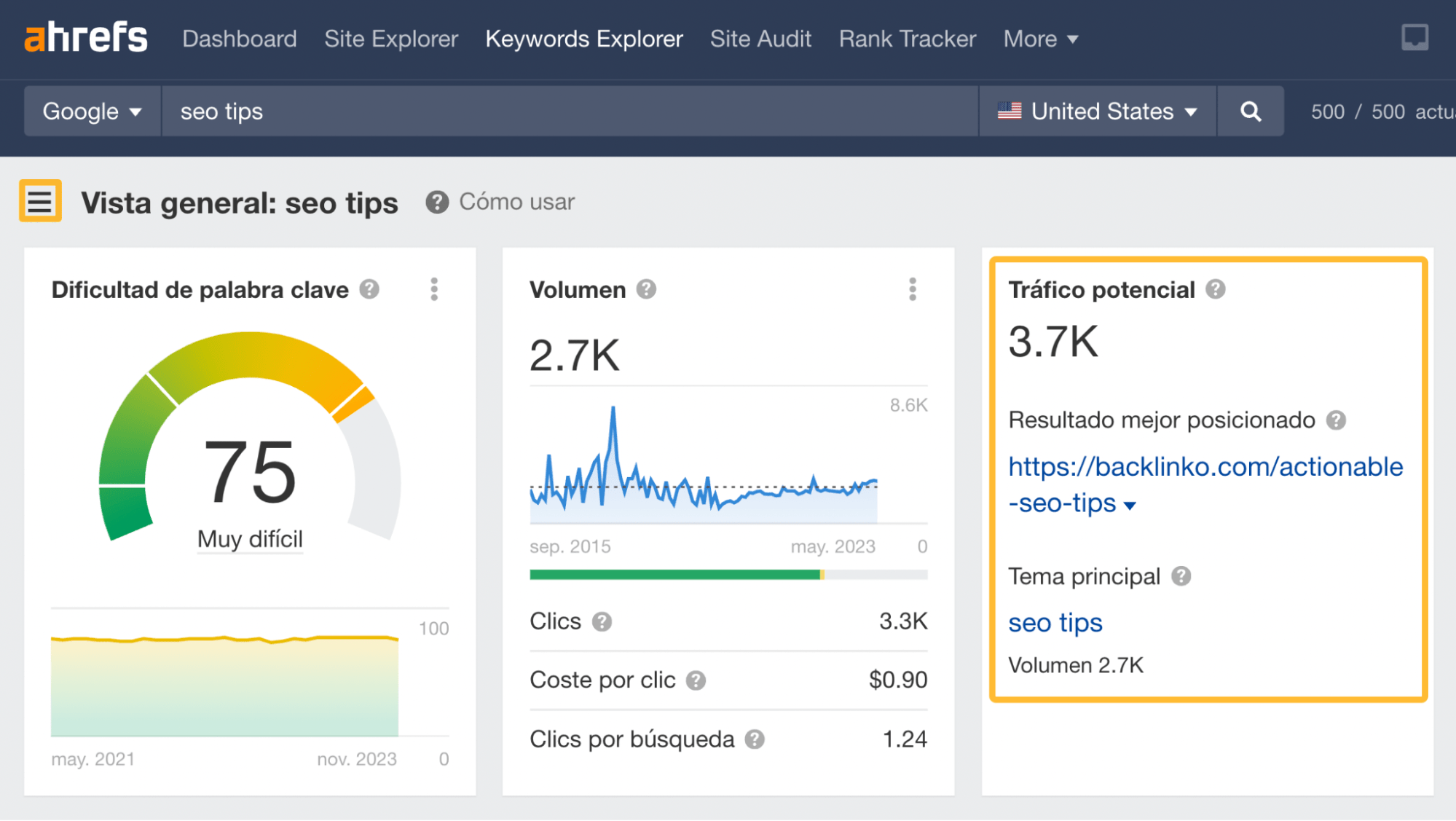Screen dimensions: 1456x821
Task: Open the United States country selector
Action: 1096,111
